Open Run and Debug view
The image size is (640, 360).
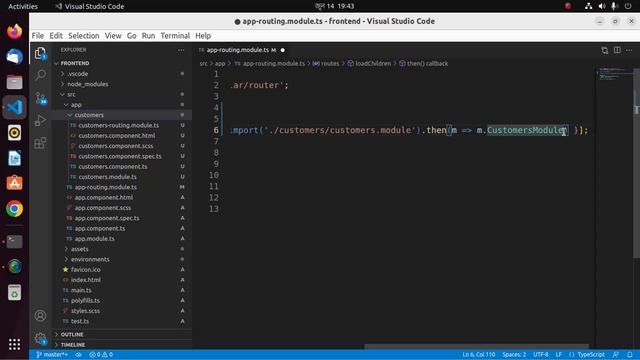click(40, 120)
